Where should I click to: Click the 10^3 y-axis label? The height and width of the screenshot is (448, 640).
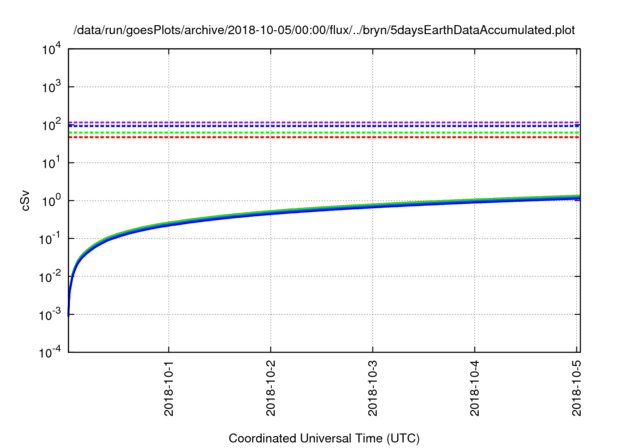[52, 86]
